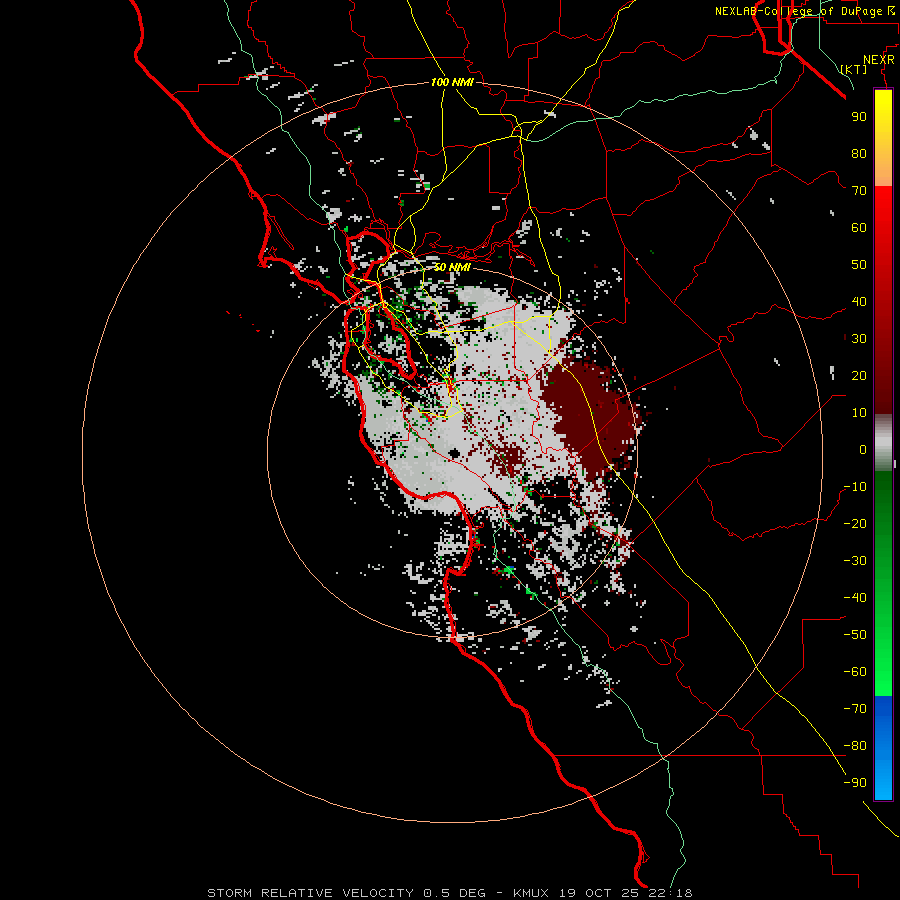The height and width of the screenshot is (900, 900).
Task: Click the "STORM RELATIVE VELOCITY 0.5 DEG" caption
Action: tap(346, 893)
